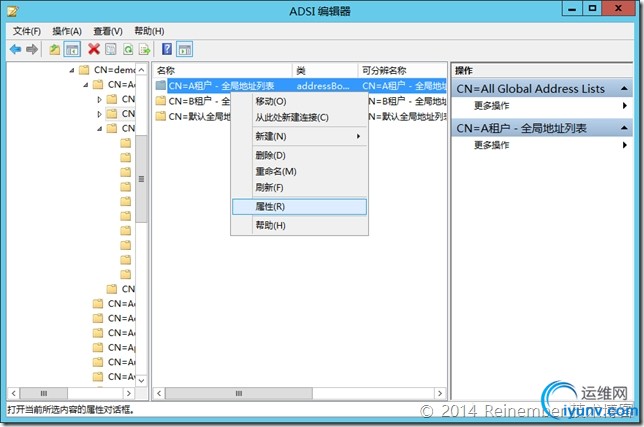Click the addressBo... class cell
The width and height of the screenshot is (644, 427).
click(323, 86)
